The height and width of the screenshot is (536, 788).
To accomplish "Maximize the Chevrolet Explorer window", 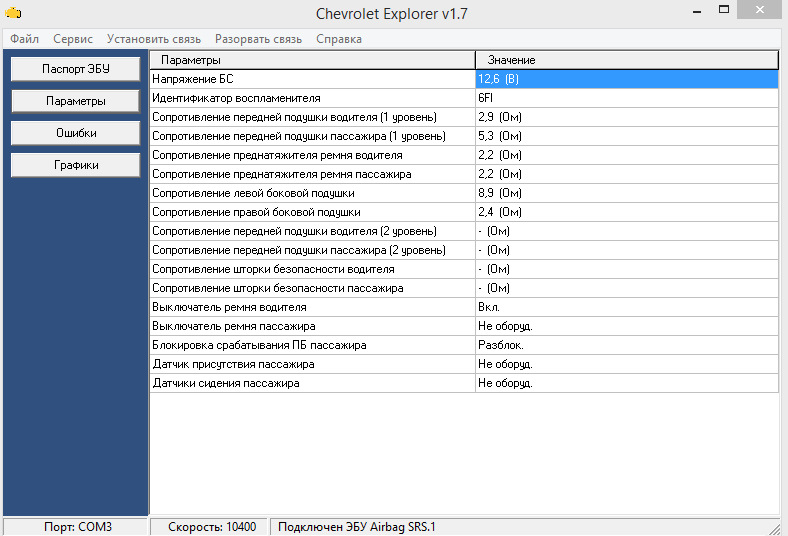I will [724, 10].
